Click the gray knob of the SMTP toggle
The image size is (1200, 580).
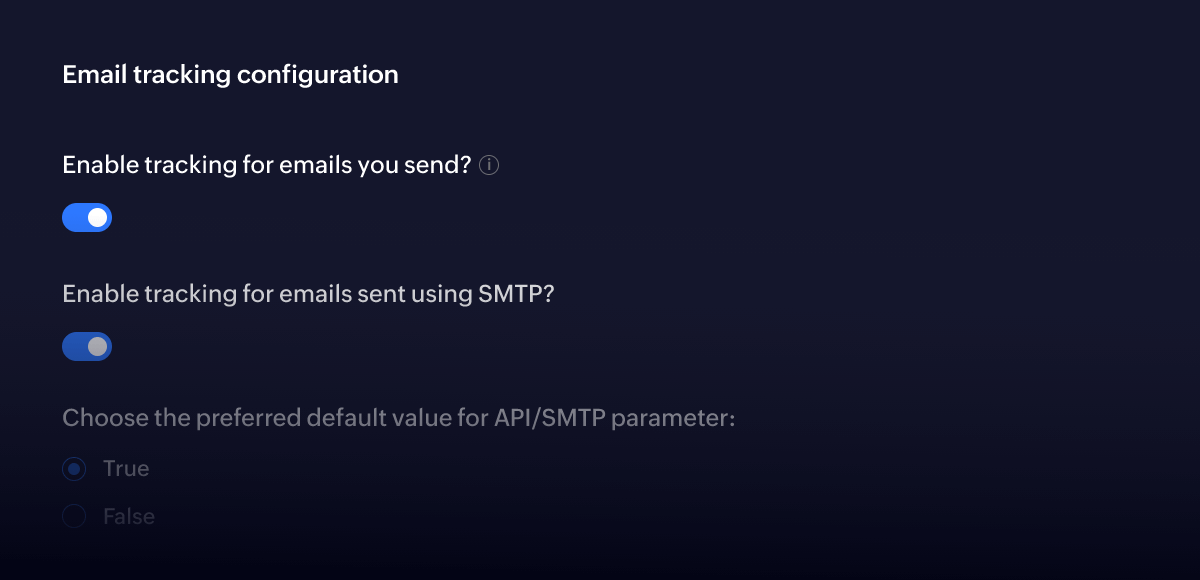coord(97,347)
